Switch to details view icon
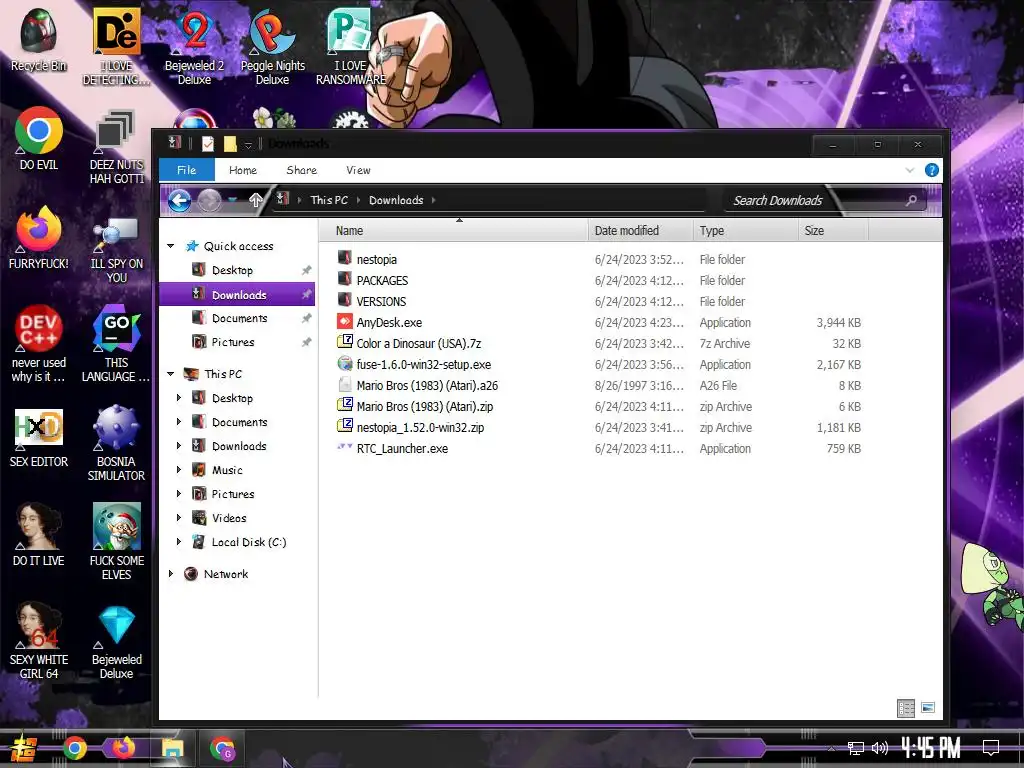The image size is (1024, 768). tap(906, 708)
